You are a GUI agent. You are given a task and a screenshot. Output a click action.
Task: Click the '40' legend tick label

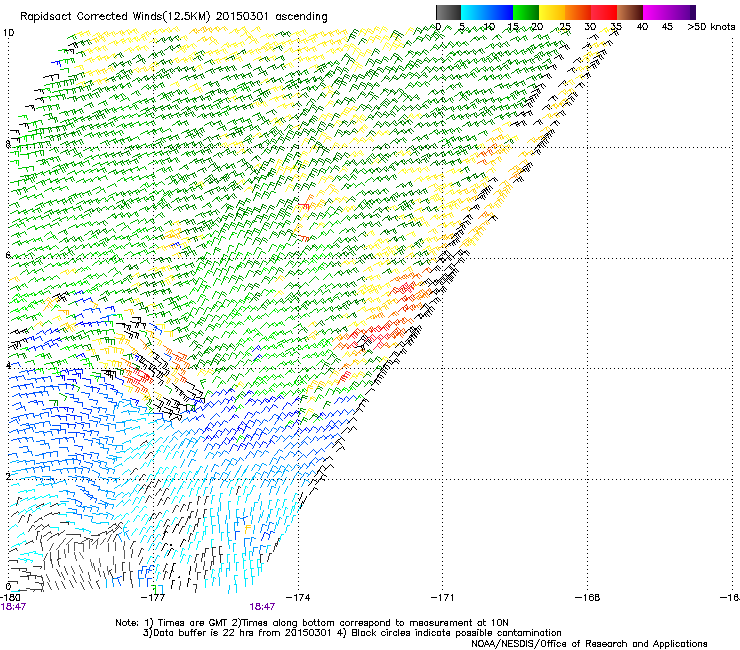pos(642,27)
